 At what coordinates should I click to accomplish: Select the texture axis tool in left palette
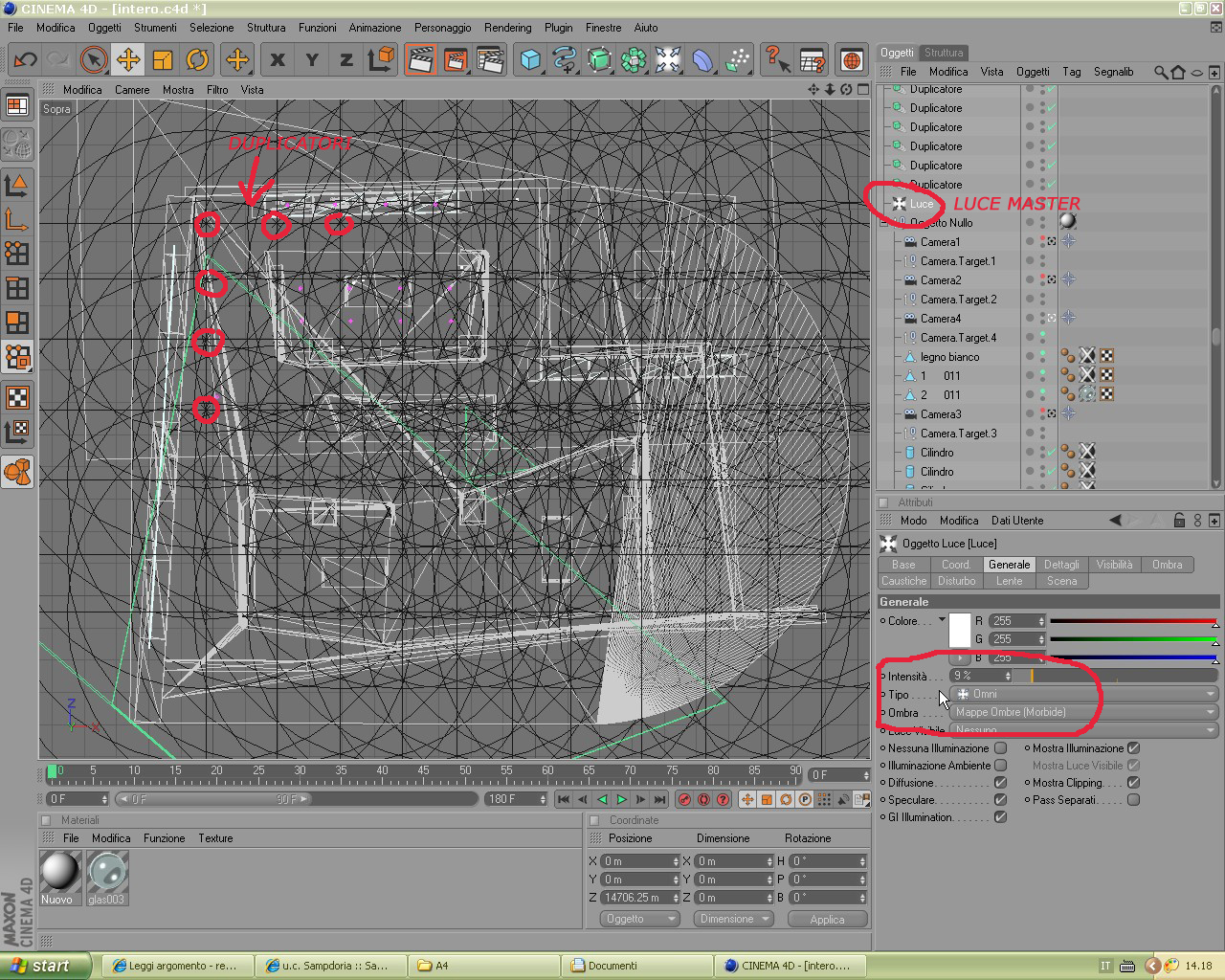(17, 432)
